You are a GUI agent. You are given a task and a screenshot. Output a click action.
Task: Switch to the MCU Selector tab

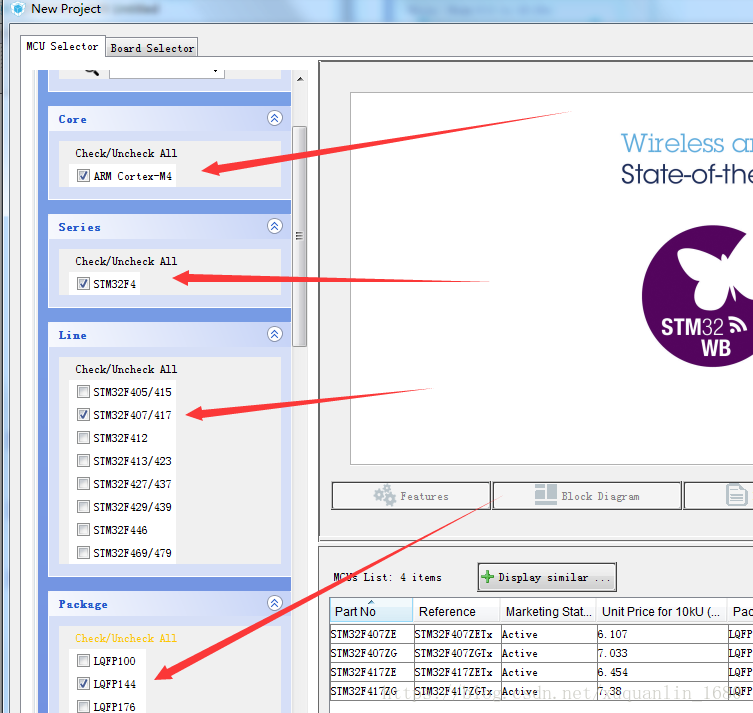tap(62, 47)
